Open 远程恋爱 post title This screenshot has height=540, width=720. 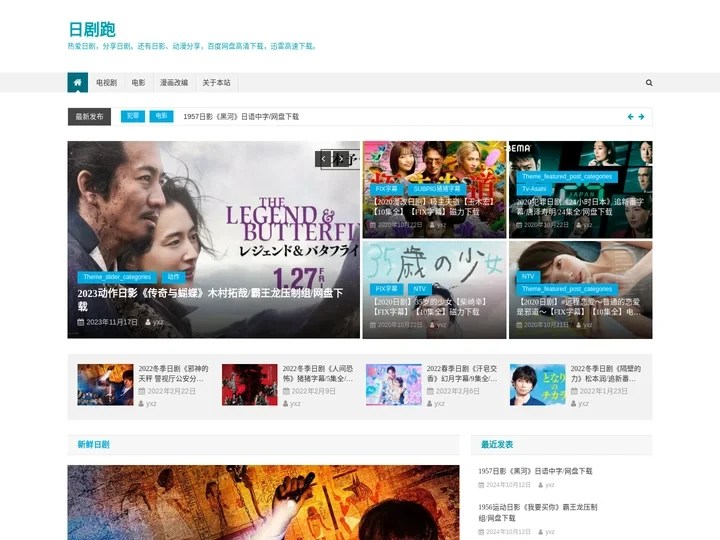pos(579,307)
